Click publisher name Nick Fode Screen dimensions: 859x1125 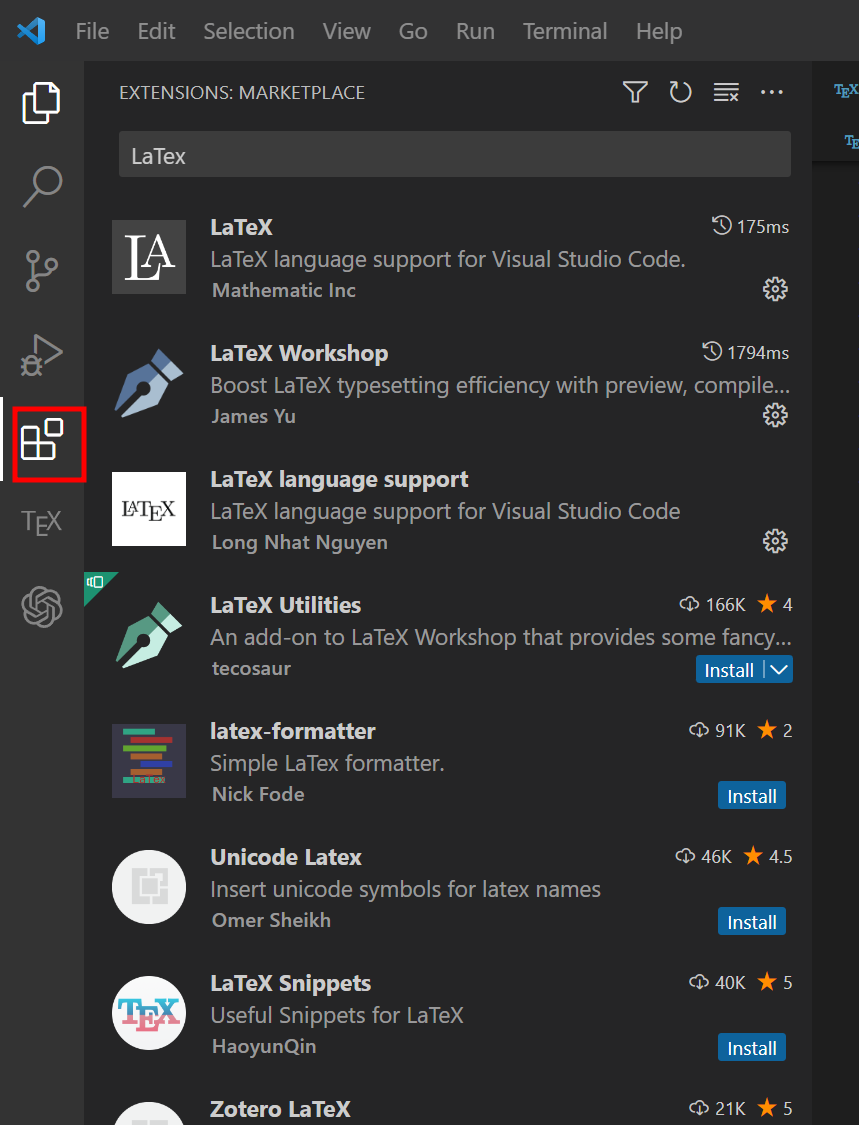click(258, 794)
